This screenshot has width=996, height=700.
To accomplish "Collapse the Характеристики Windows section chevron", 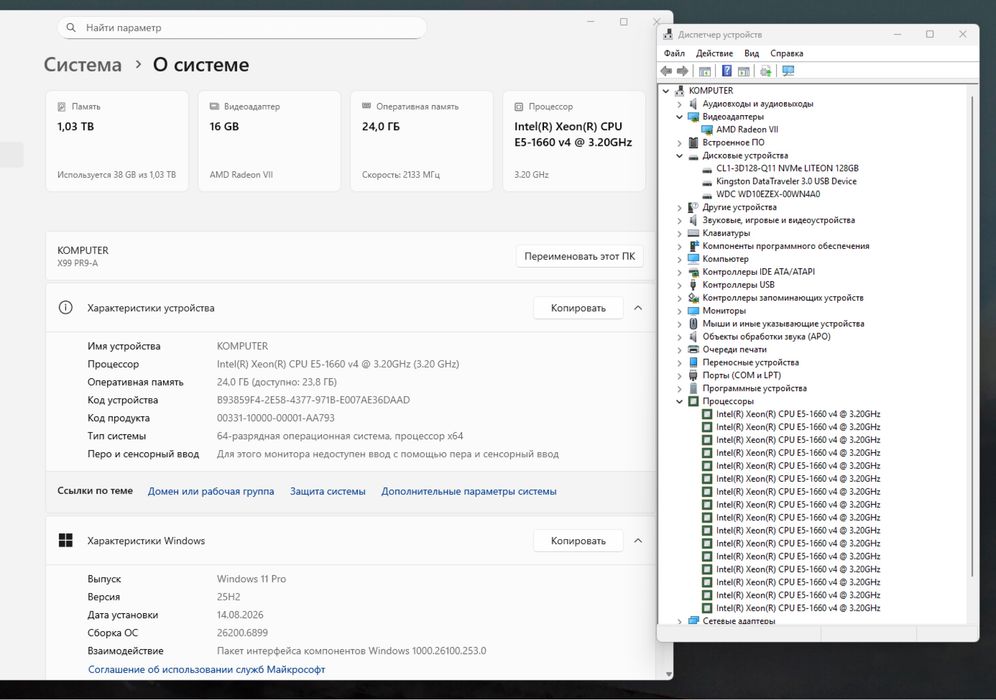I will click(638, 541).
